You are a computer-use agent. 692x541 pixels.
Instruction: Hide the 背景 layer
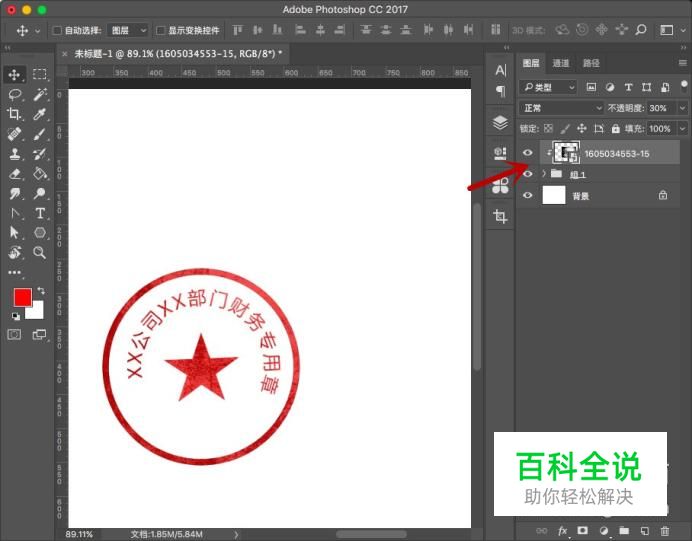(527, 195)
